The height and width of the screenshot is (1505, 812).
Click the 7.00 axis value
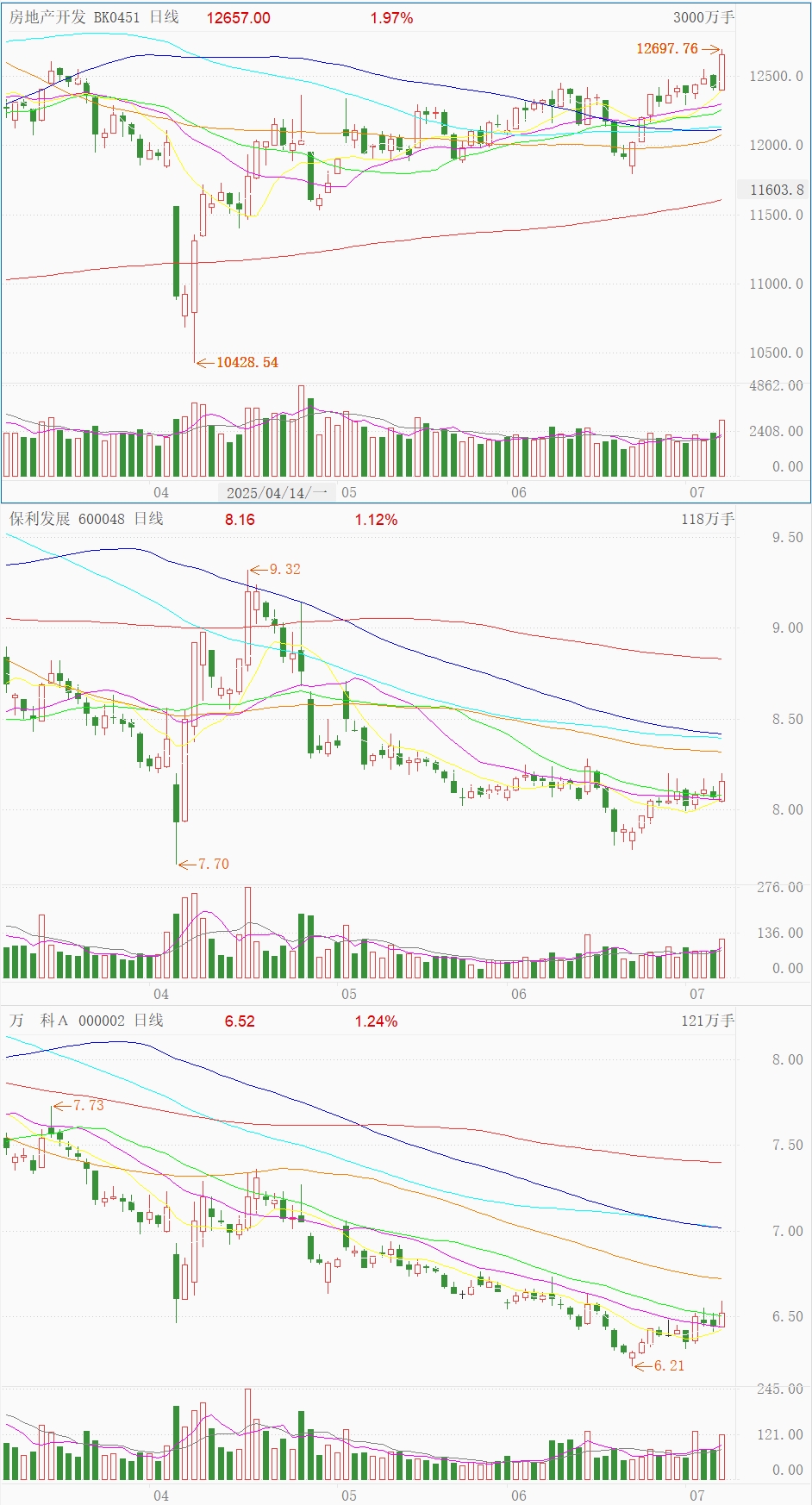click(x=787, y=1231)
